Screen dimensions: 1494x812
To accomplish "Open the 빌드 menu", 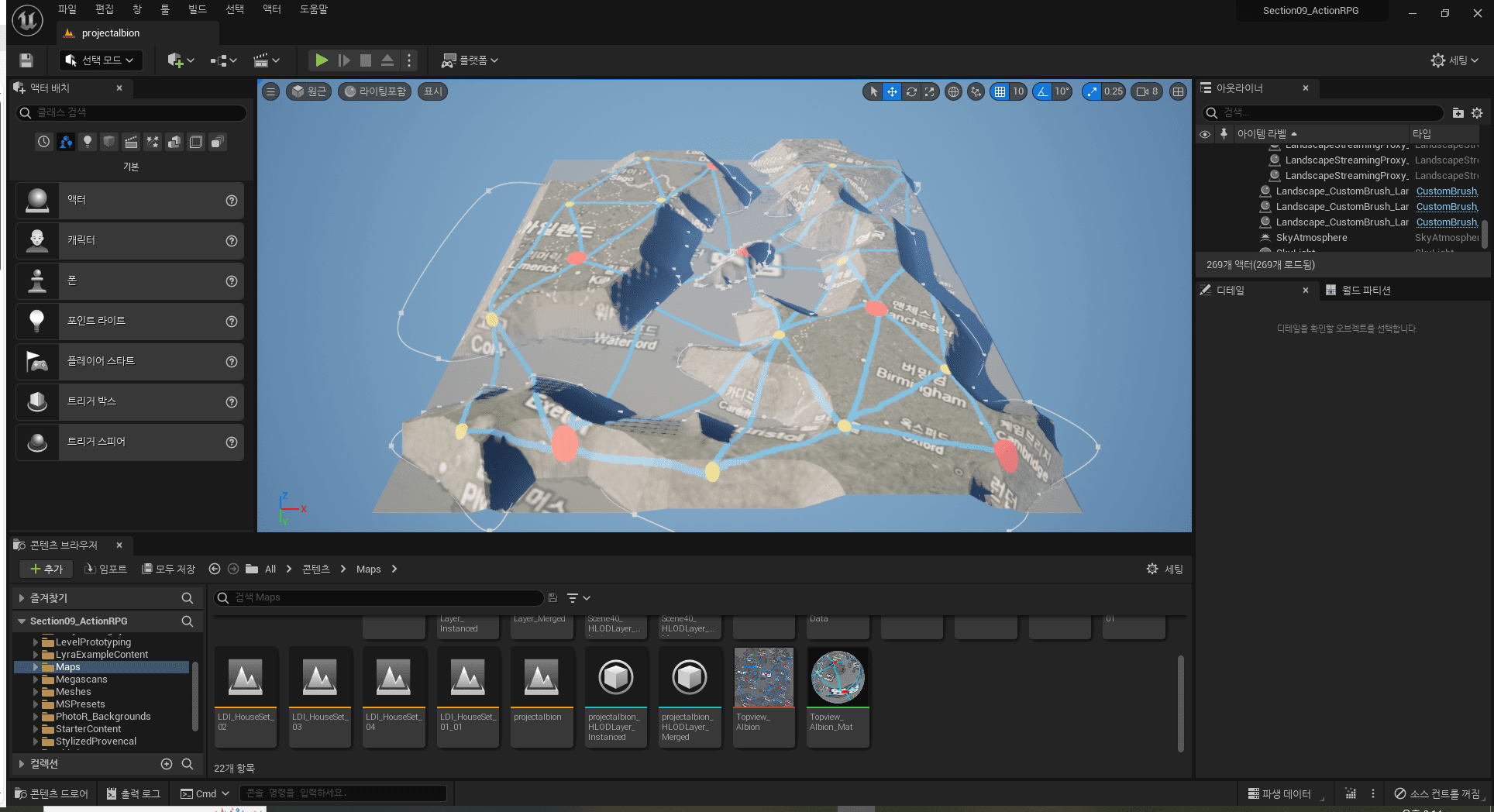I will [198, 9].
